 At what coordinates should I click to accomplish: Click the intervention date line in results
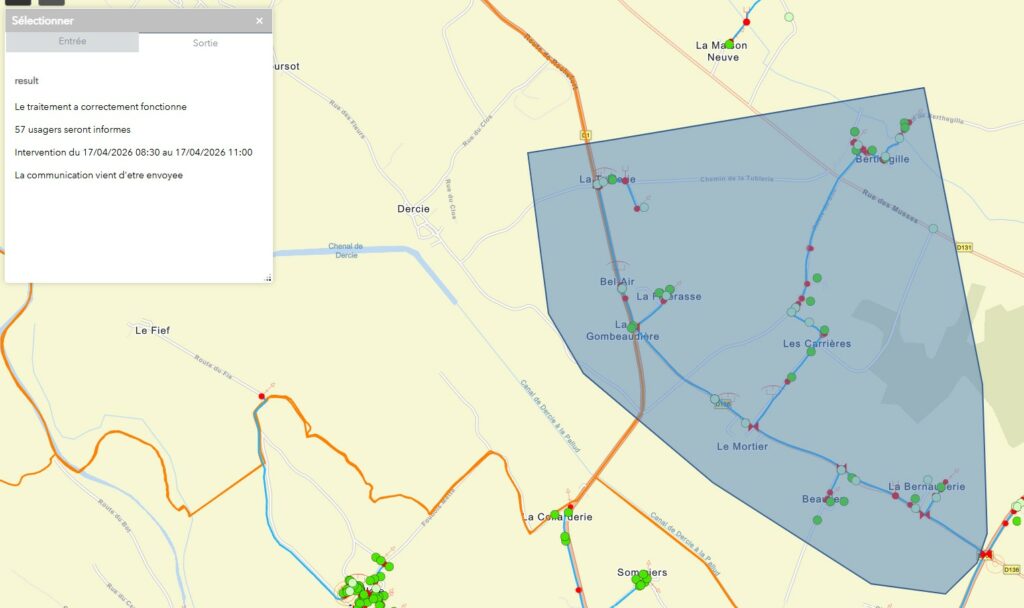(x=133, y=152)
